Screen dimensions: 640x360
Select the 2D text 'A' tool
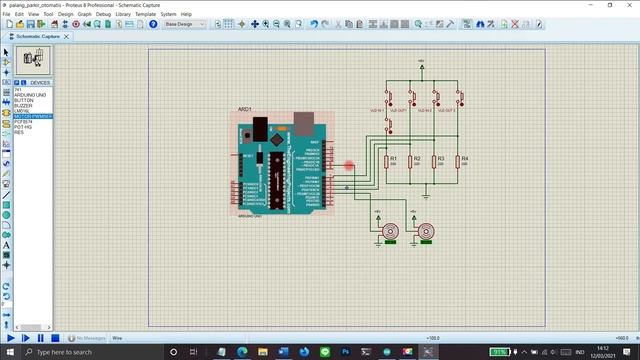pyautogui.click(x=6, y=245)
